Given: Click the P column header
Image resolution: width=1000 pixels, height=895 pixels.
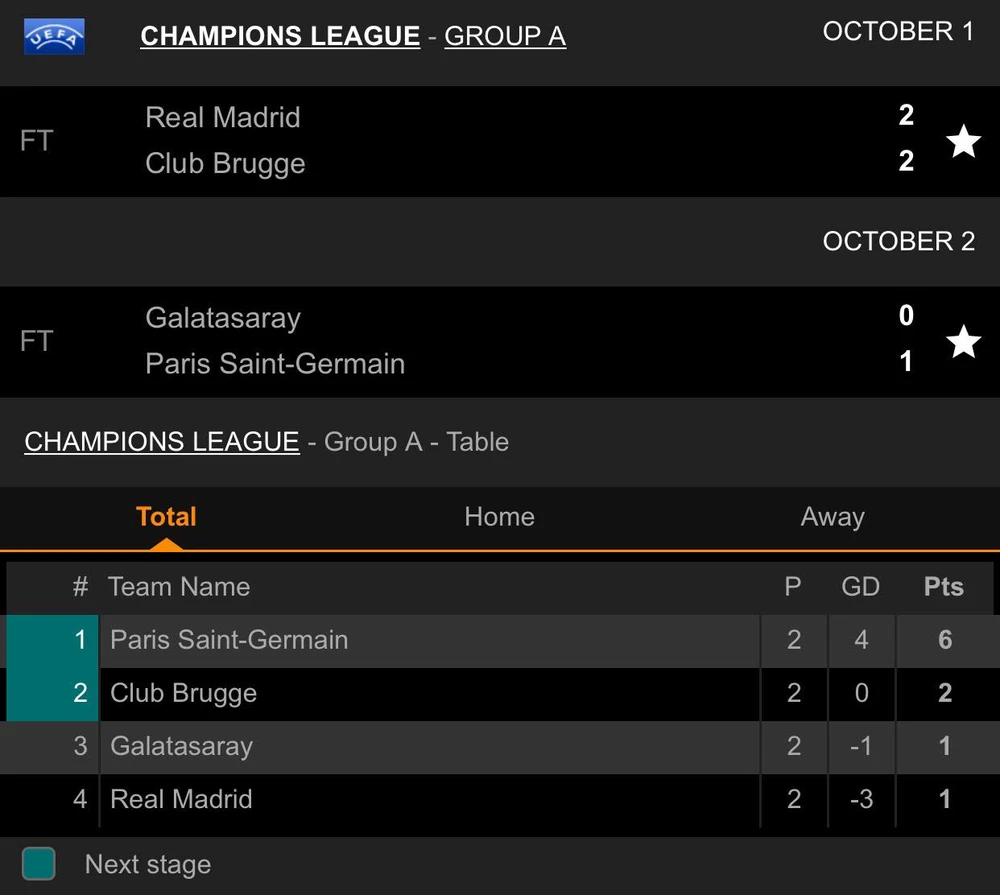Looking at the screenshot, I should (x=793, y=587).
